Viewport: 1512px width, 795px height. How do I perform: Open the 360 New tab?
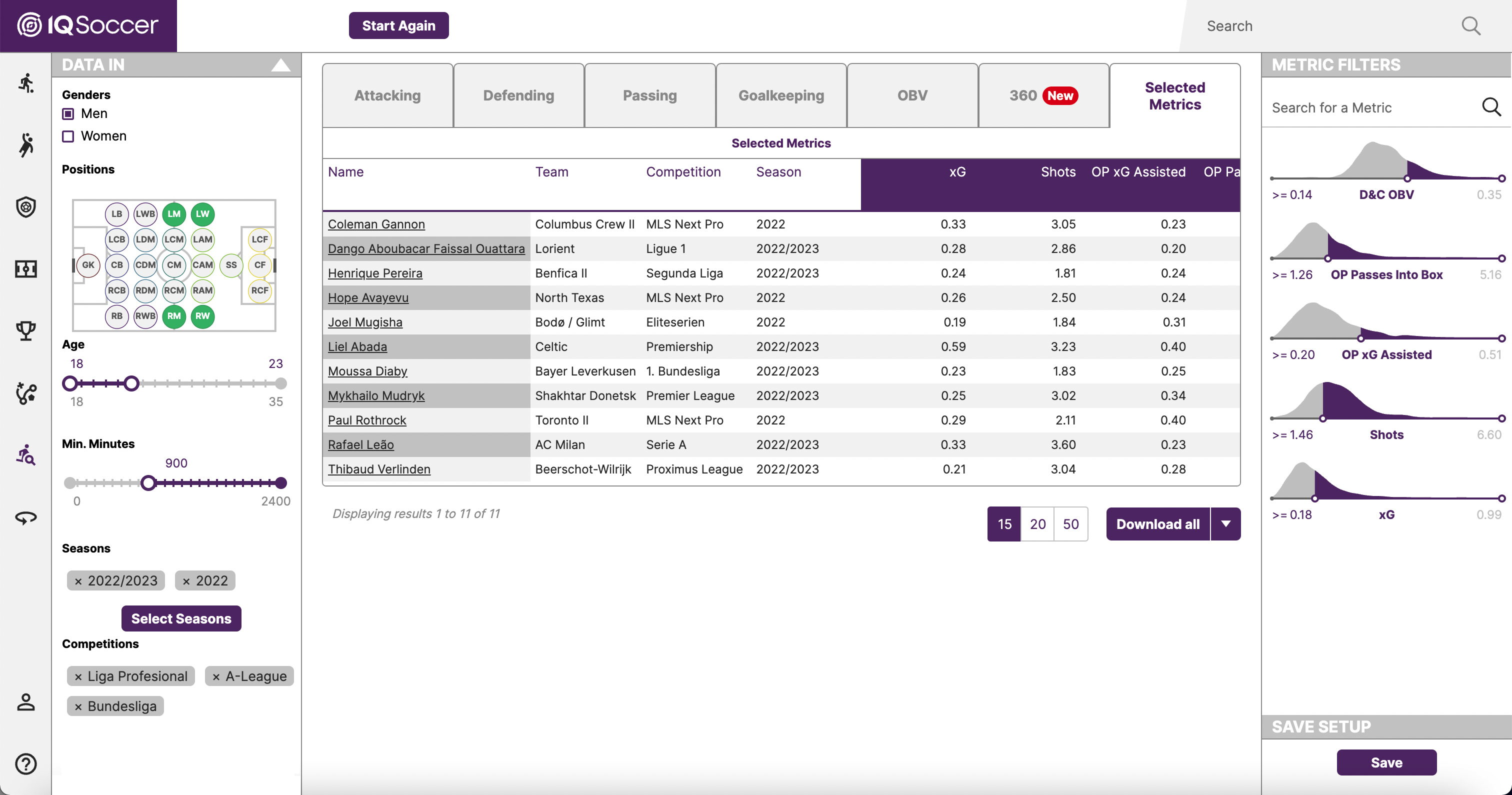click(1043, 95)
